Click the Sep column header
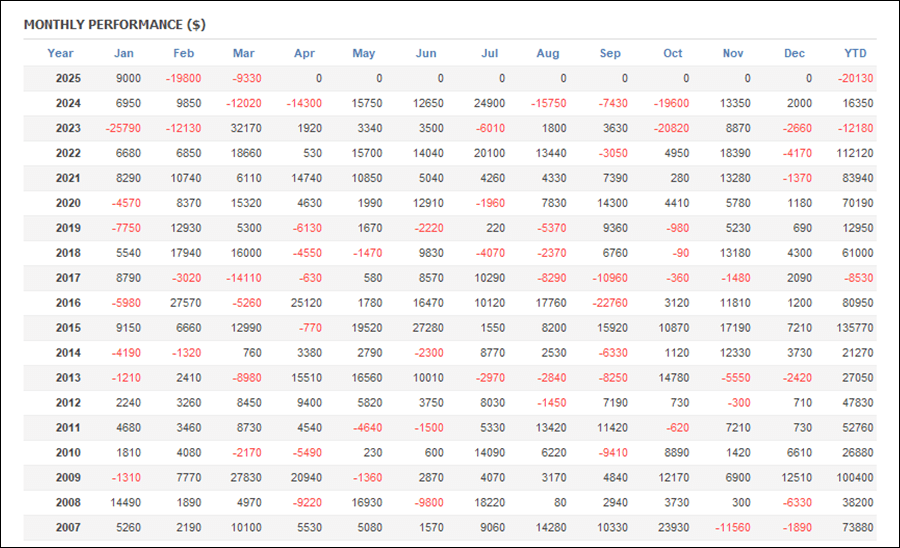 [x=610, y=53]
